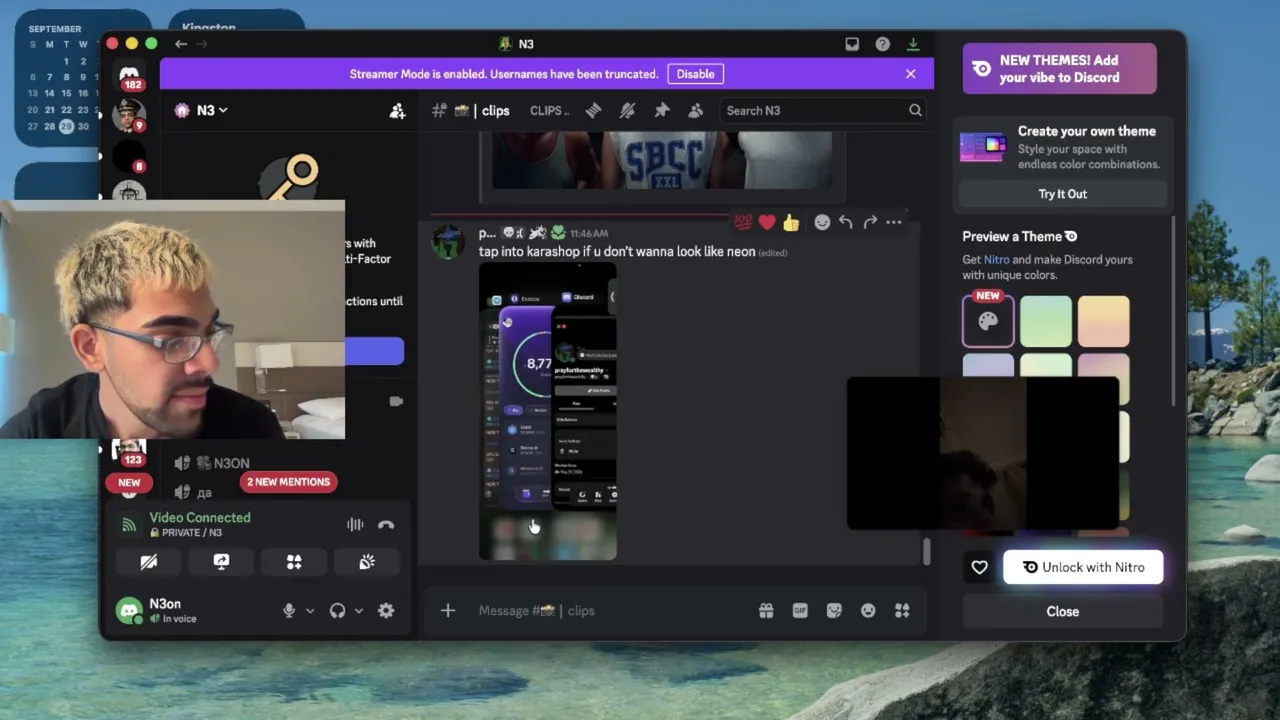Send a gift from message bar
This screenshot has width=1280, height=720.
coord(766,611)
